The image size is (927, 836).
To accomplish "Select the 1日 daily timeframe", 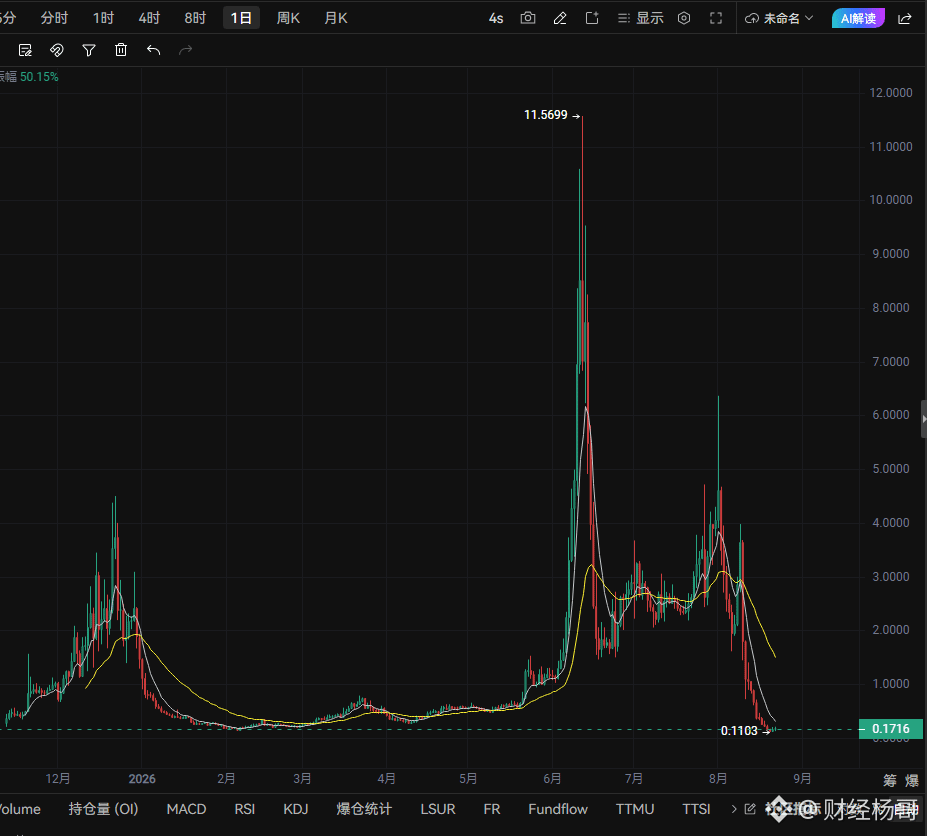I will tap(241, 18).
